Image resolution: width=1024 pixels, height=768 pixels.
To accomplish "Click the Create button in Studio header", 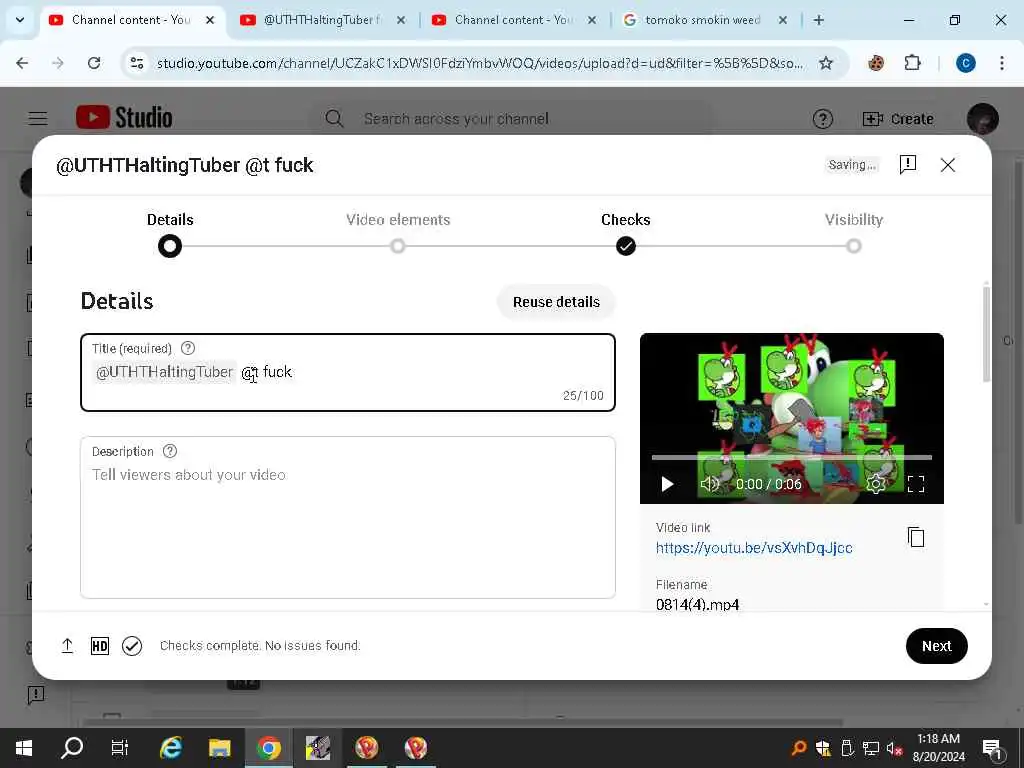I will (x=898, y=119).
